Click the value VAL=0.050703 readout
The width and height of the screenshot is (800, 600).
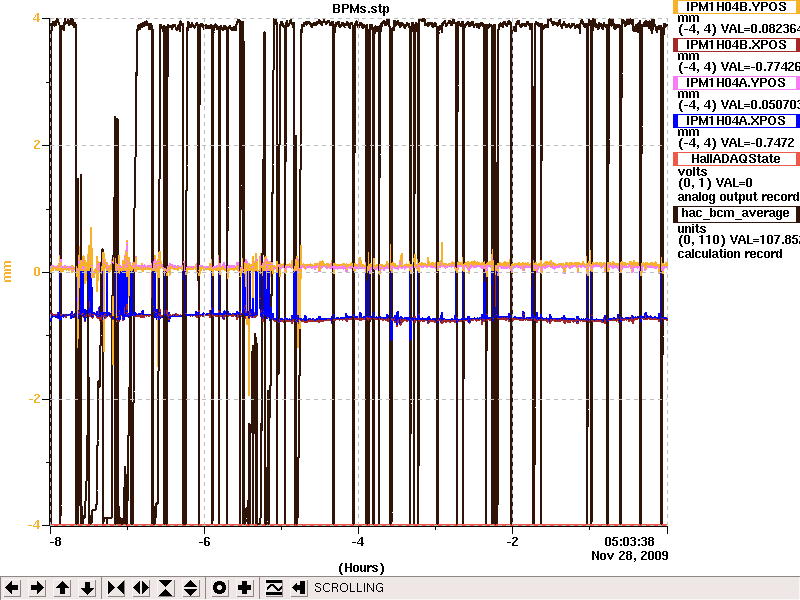[760, 105]
